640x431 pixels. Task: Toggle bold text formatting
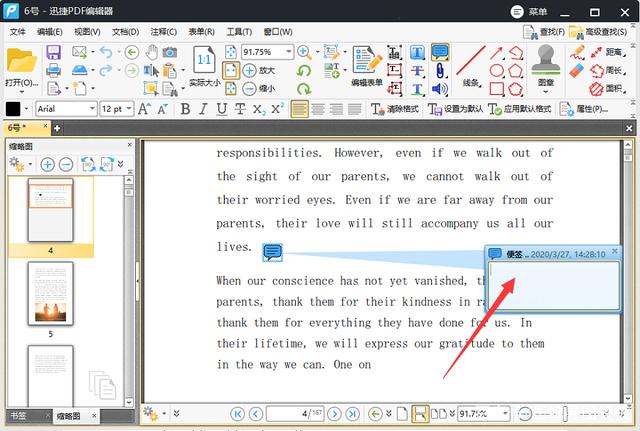click(x=185, y=108)
